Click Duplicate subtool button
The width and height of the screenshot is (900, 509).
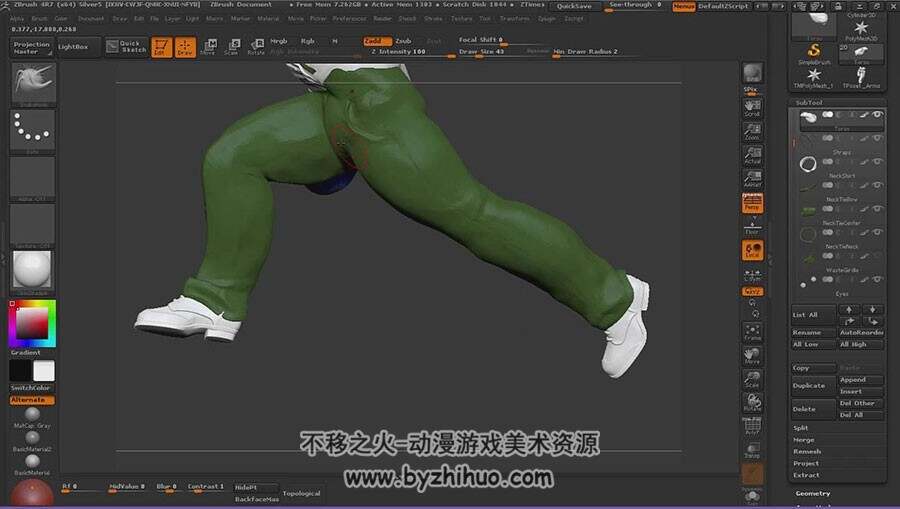coord(813,386)
